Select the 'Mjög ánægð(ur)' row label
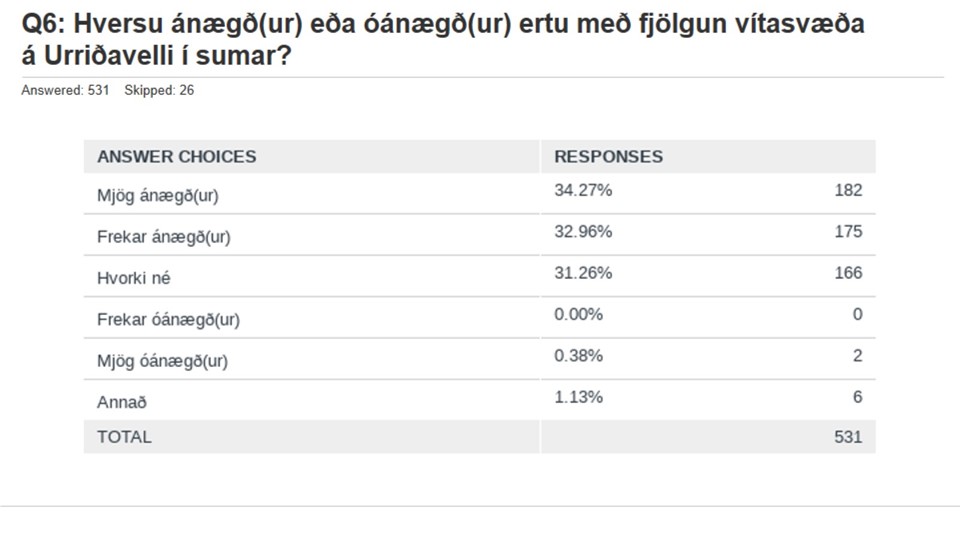The width and height of the screenshot is (960, 540). coord(158,196)
